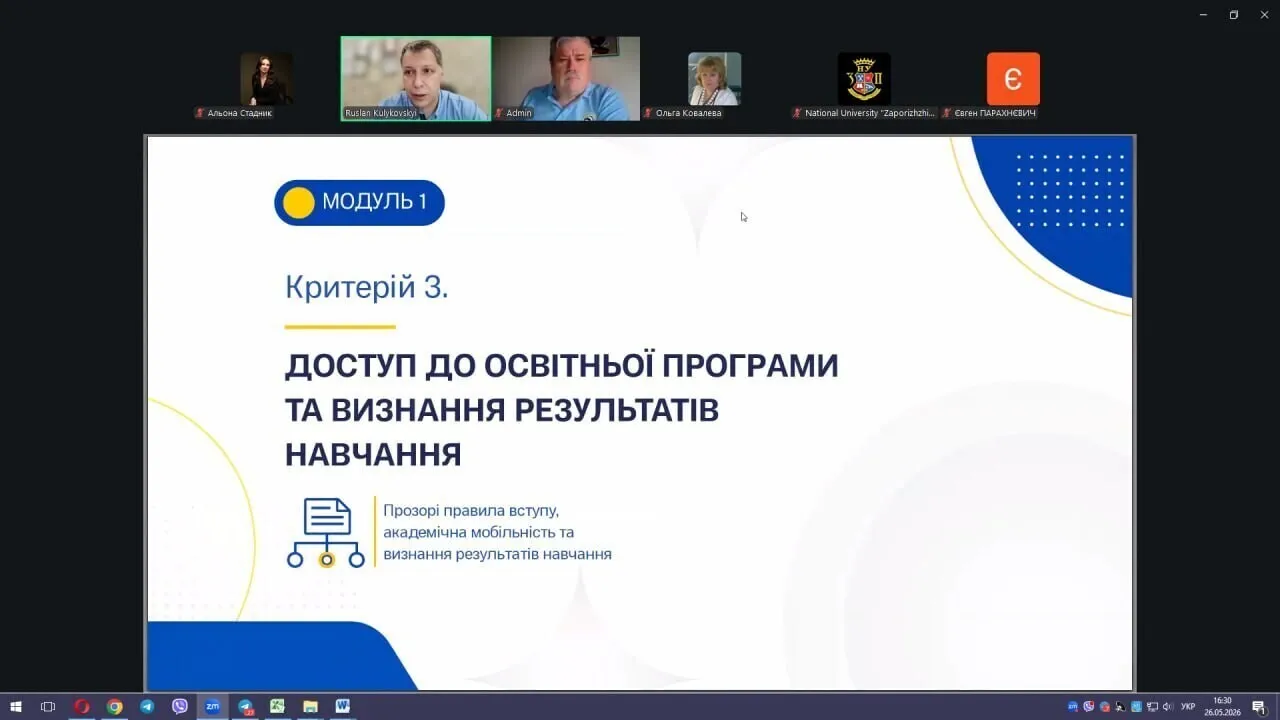This screenshot has height=720, width=1280.
Task: Open the Windows notification center
Action: (x=1259, y=706)
